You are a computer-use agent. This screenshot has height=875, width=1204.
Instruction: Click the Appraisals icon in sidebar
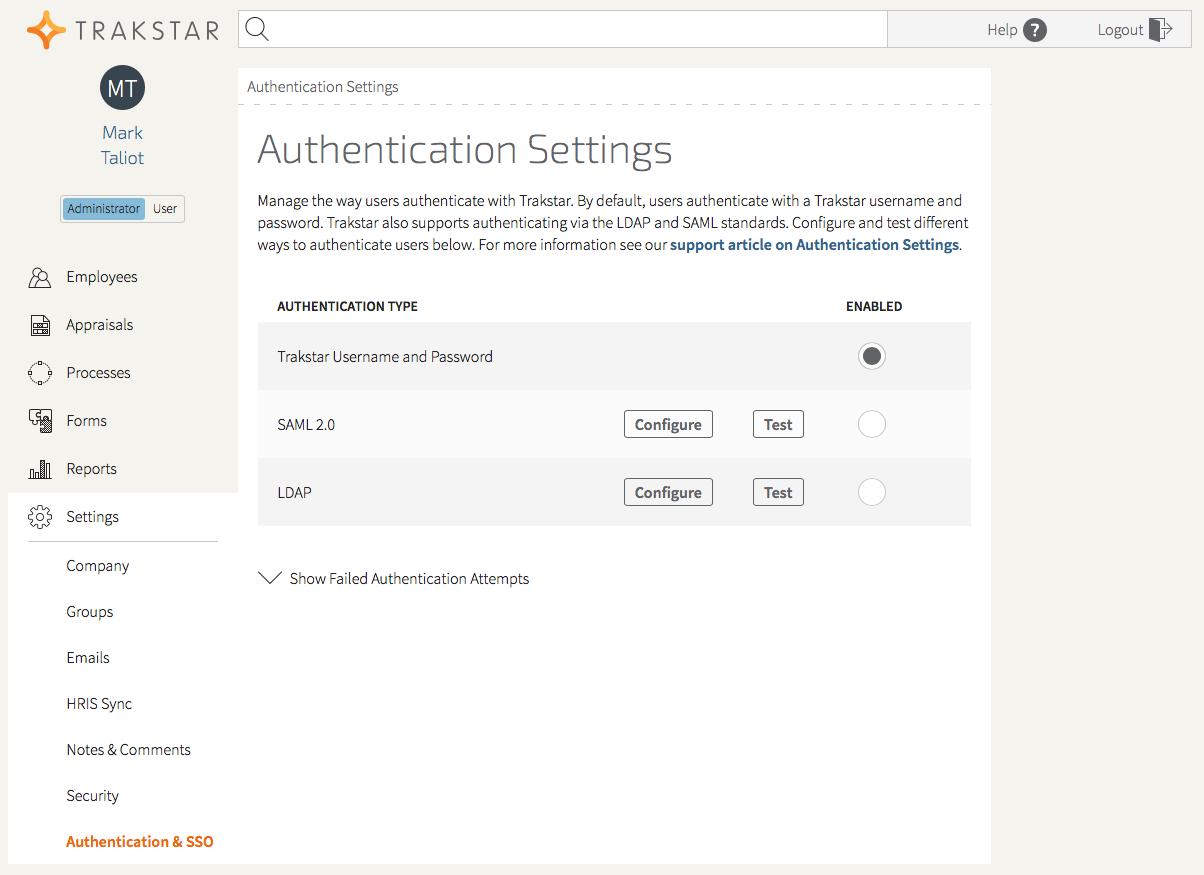[40, 325]
